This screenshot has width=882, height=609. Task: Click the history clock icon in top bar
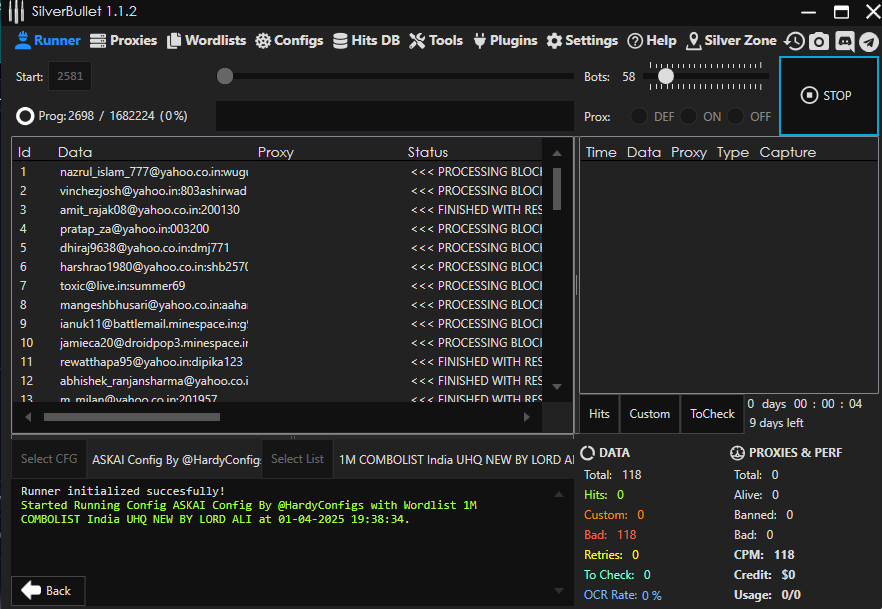pos(795,41)
